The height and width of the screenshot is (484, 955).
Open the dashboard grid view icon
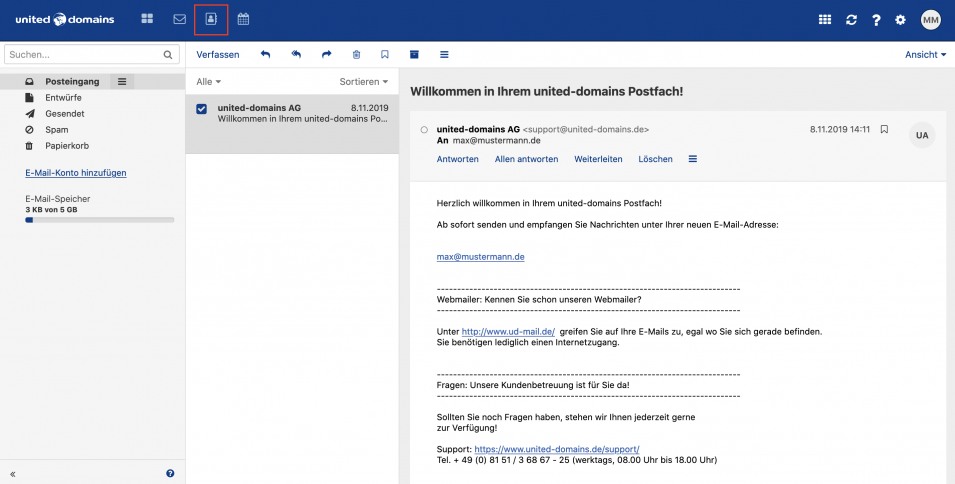[147, 19]
